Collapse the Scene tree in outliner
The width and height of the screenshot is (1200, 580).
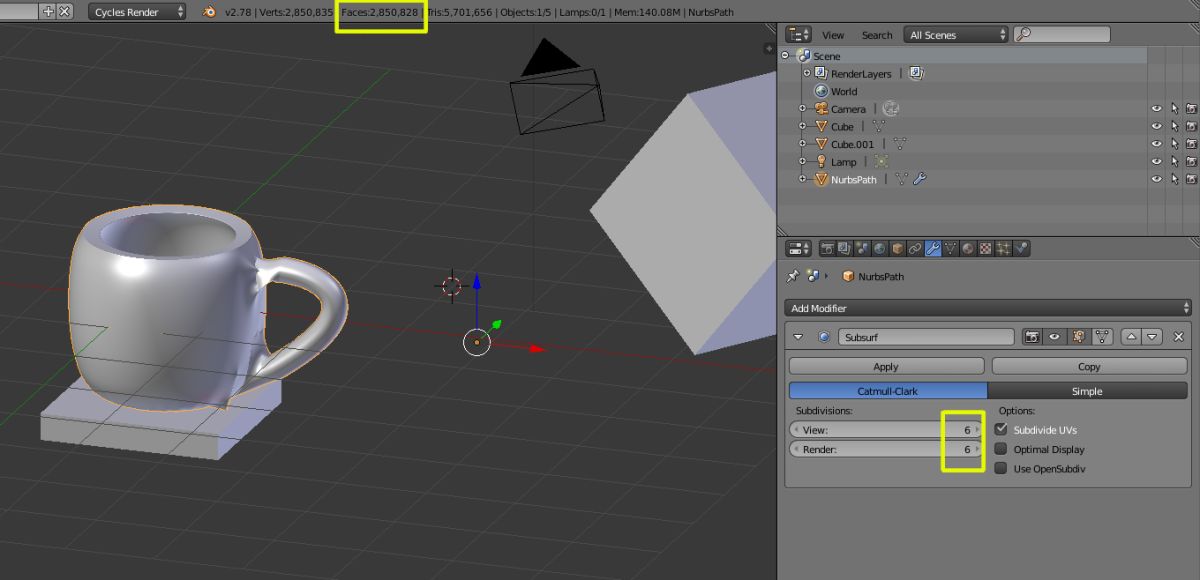(786, 56)
